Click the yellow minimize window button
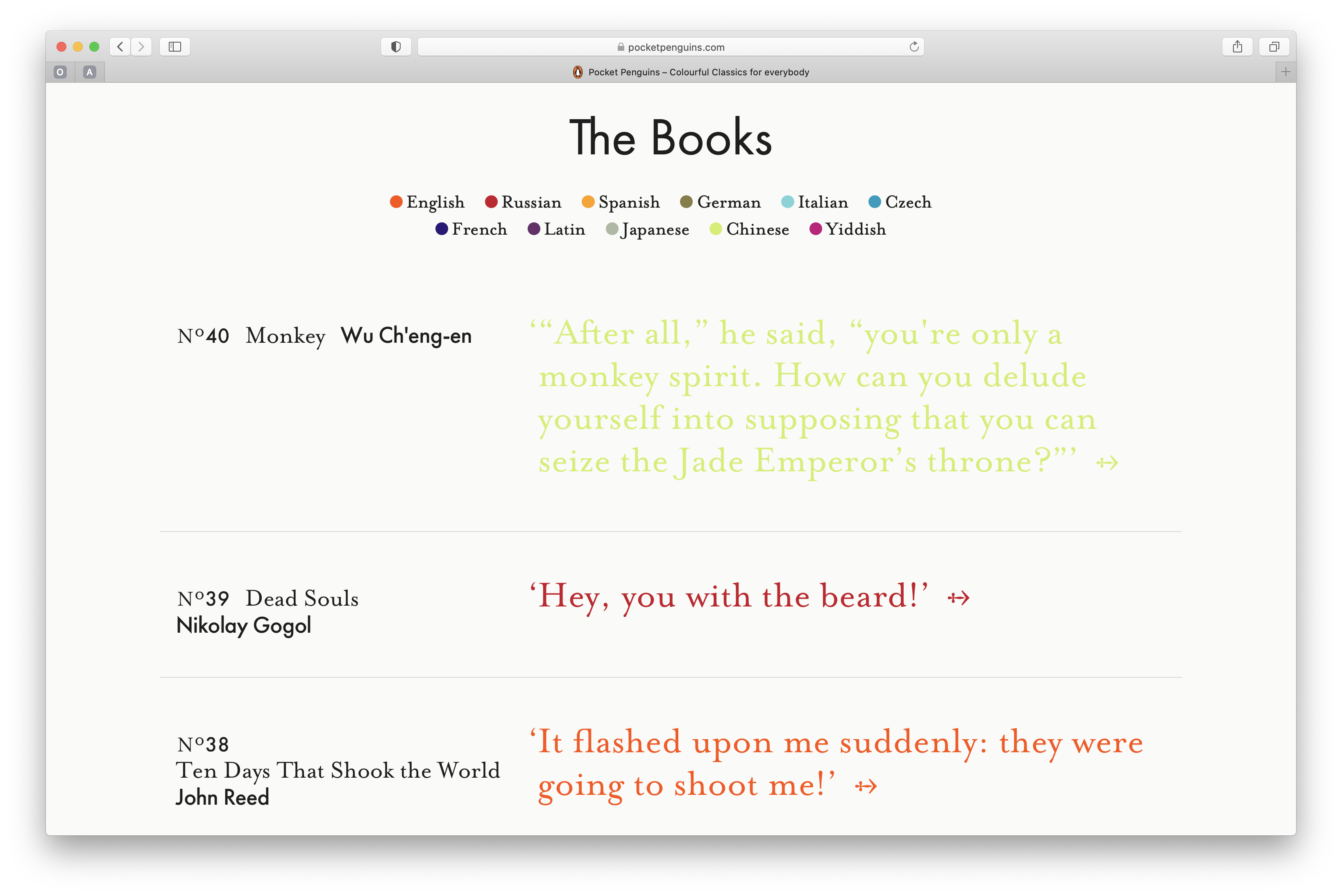 78,47
